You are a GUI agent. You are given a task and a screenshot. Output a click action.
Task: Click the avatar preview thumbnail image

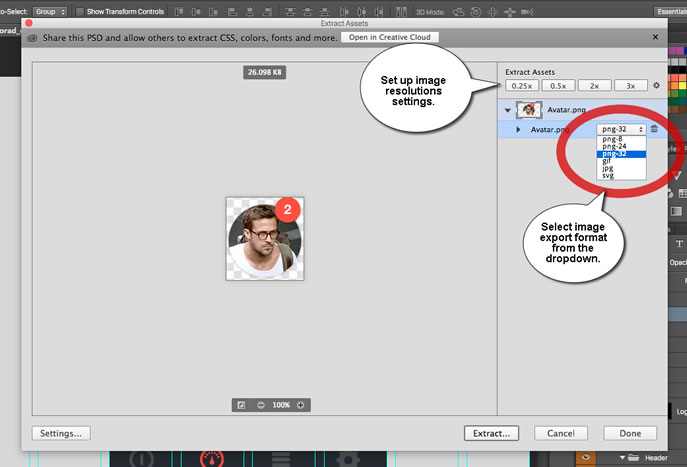264,238
